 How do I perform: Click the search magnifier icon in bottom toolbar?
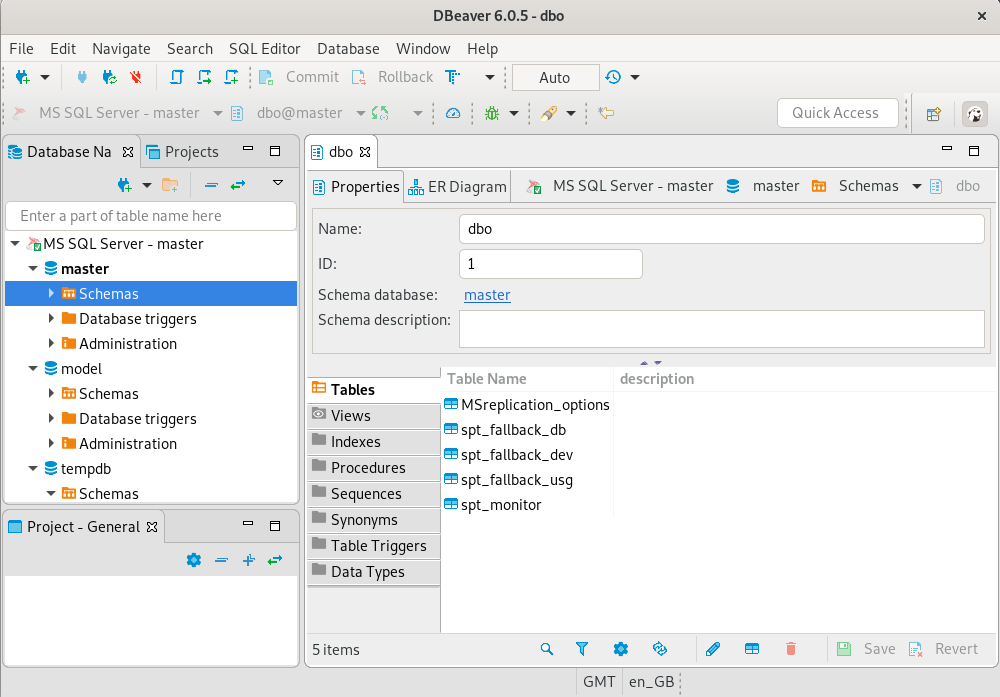pos(547,649)
